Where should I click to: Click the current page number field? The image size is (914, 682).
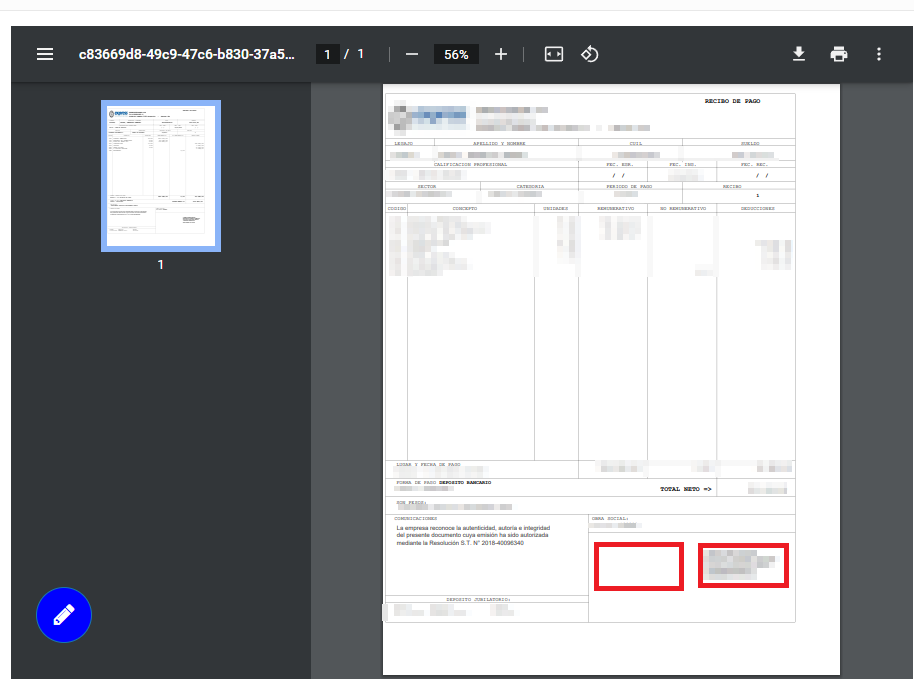tap(327, 54)
